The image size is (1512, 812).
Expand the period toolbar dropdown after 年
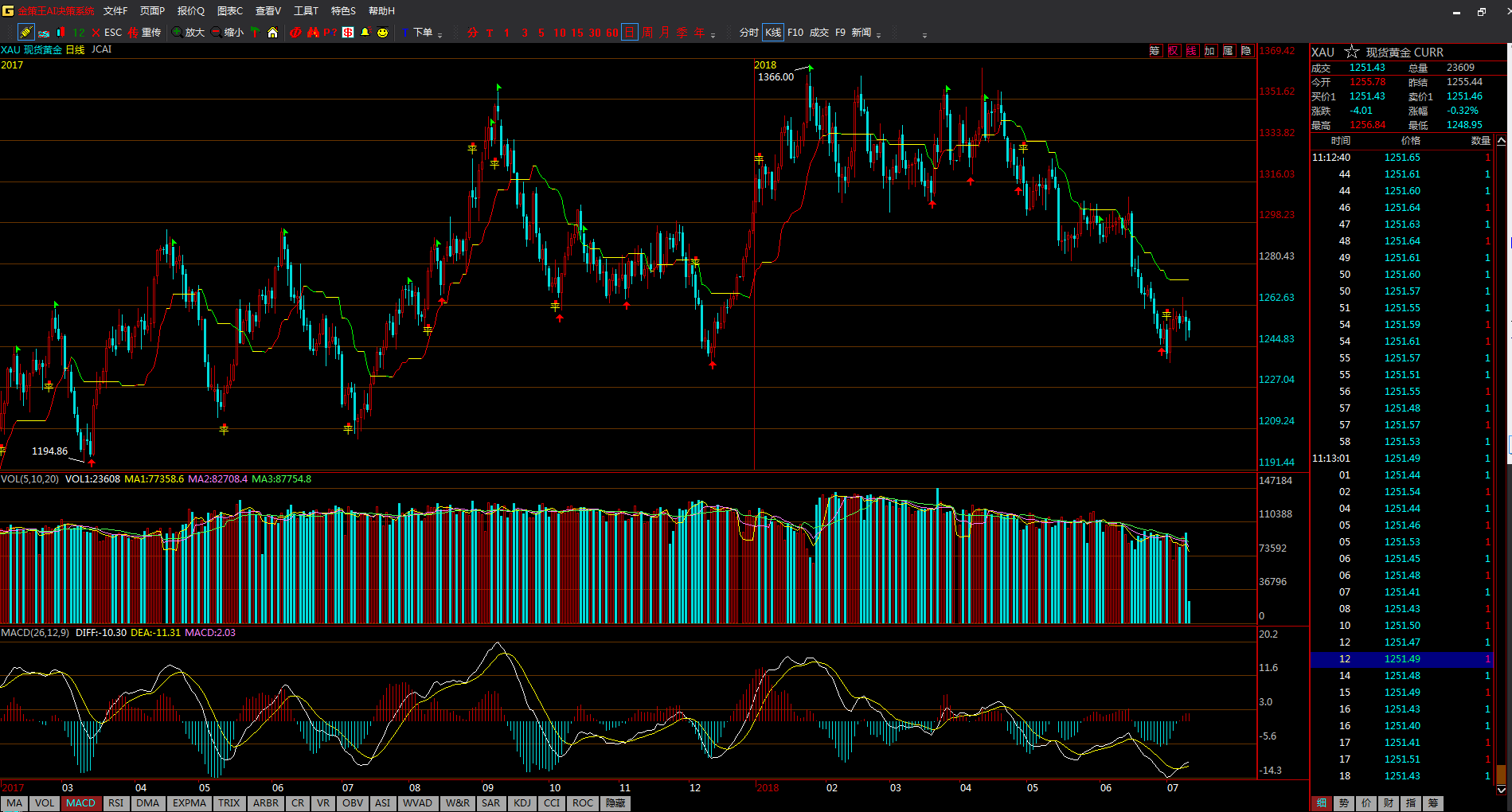click(713, 35)
